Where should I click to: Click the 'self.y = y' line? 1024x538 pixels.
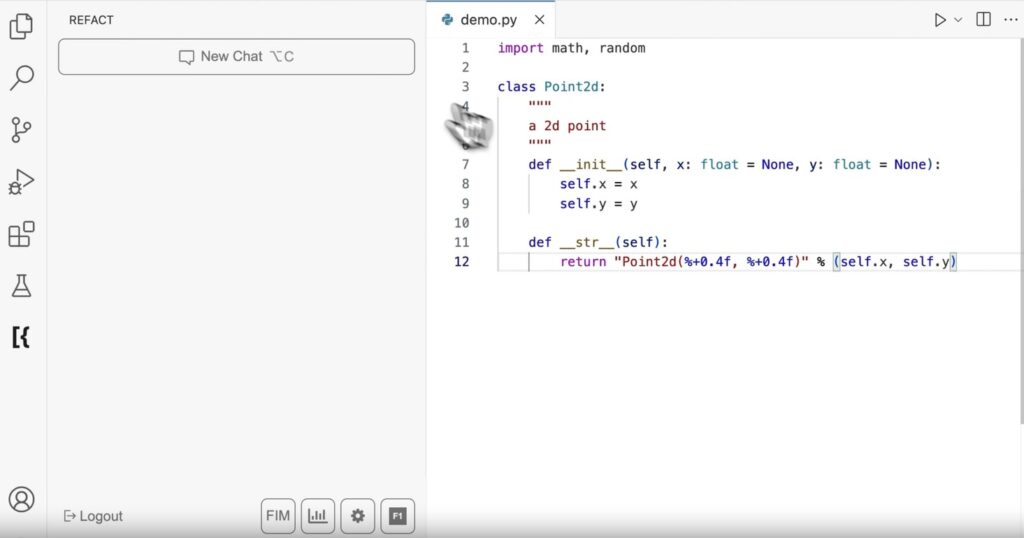598,204
